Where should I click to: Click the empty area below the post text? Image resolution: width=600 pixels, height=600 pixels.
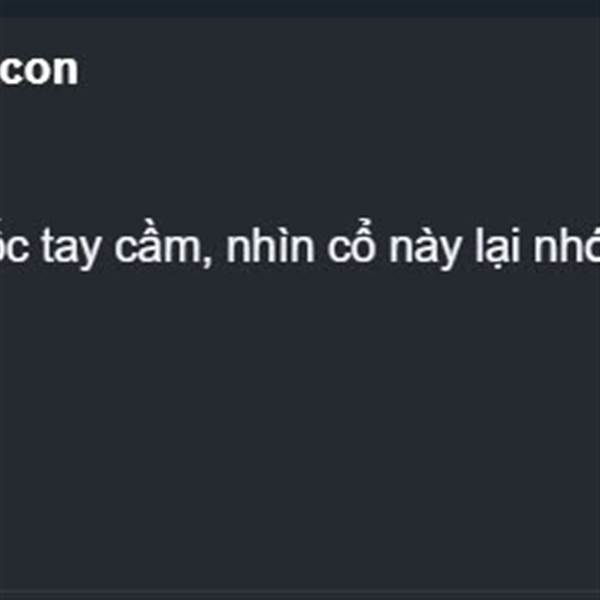point(300,421)
